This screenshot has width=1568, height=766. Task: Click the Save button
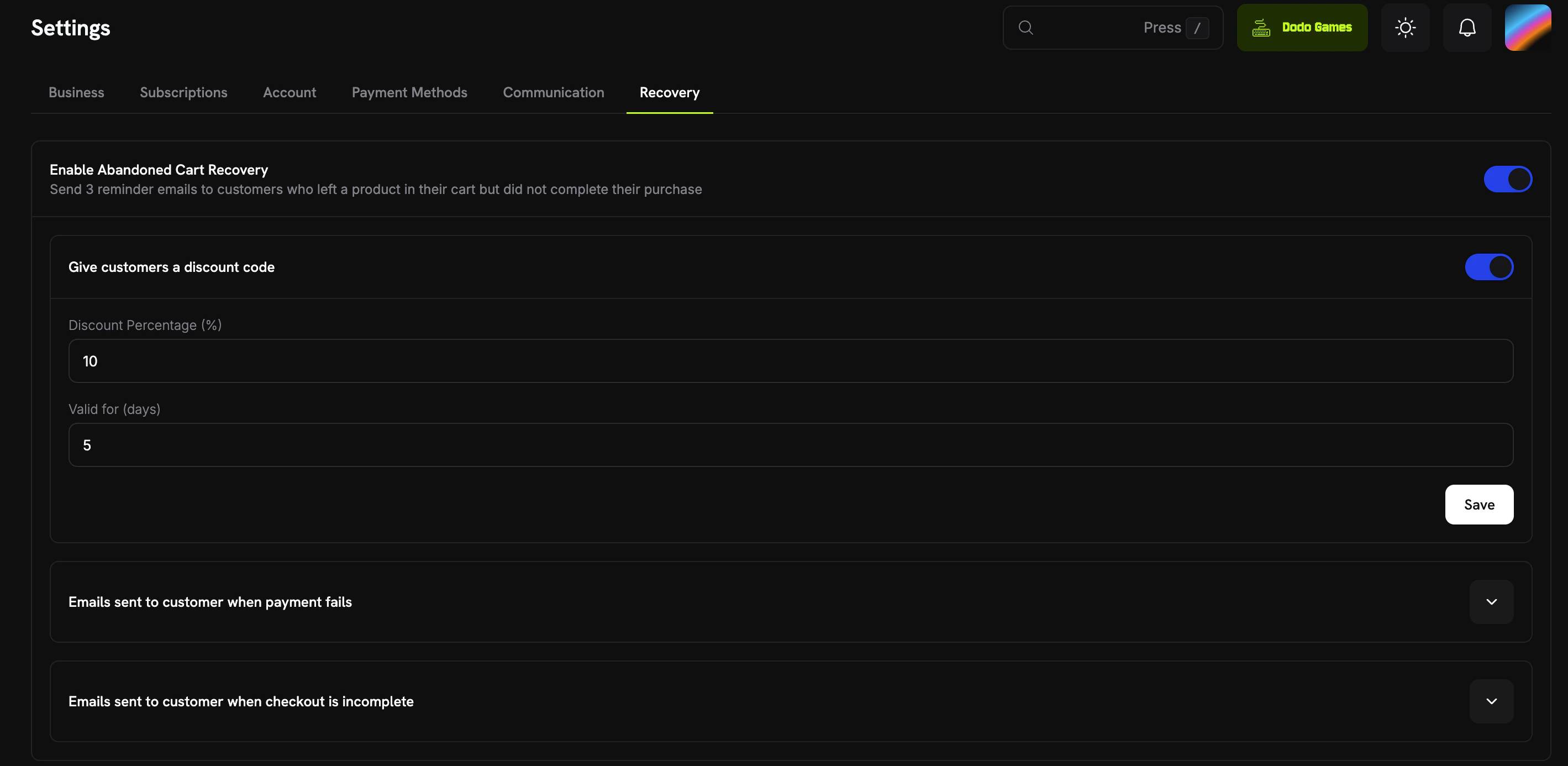1479,504
